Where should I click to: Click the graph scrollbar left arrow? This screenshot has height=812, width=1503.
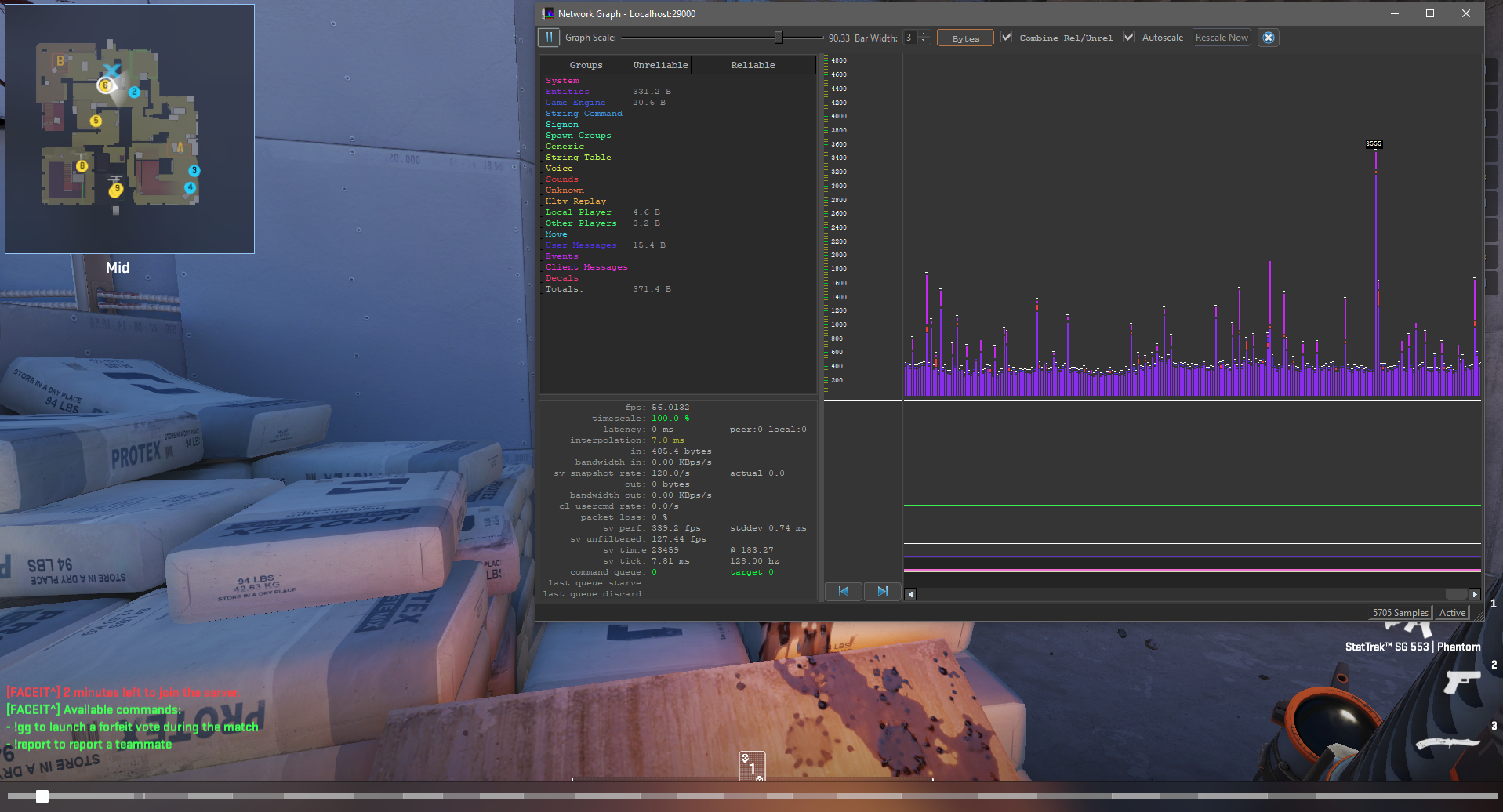pyautogui.click(x=910, y=594)
